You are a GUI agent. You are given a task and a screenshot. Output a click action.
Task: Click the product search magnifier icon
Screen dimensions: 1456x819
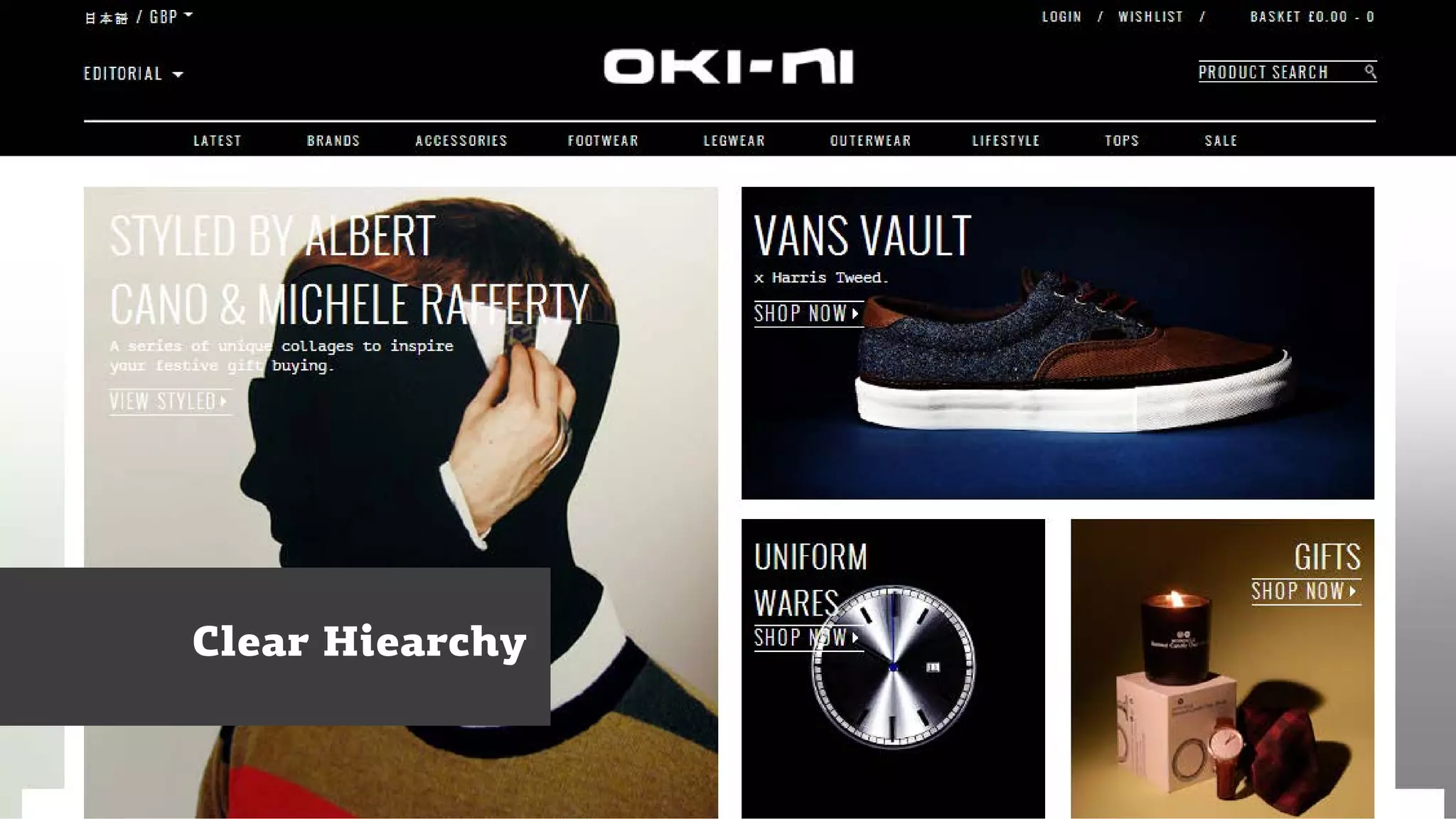[1370, 71]
